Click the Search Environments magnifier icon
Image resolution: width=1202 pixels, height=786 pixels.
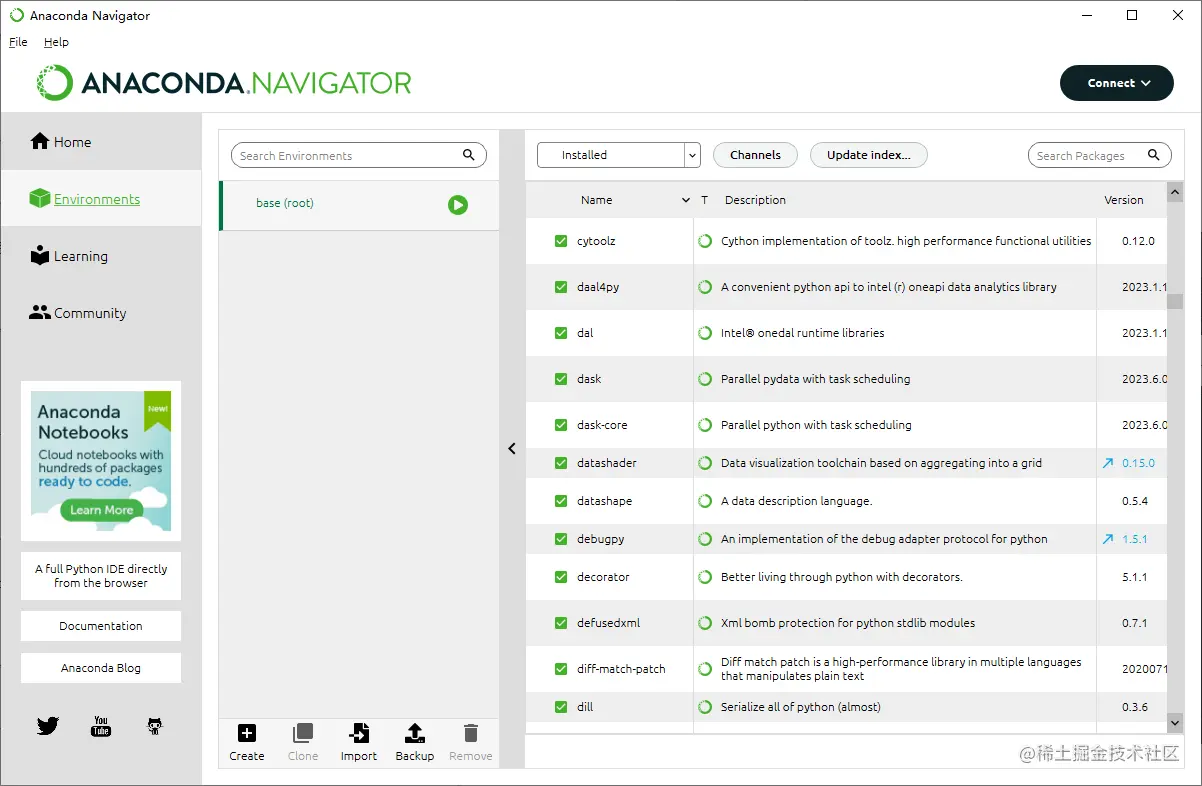coord(469,155)
